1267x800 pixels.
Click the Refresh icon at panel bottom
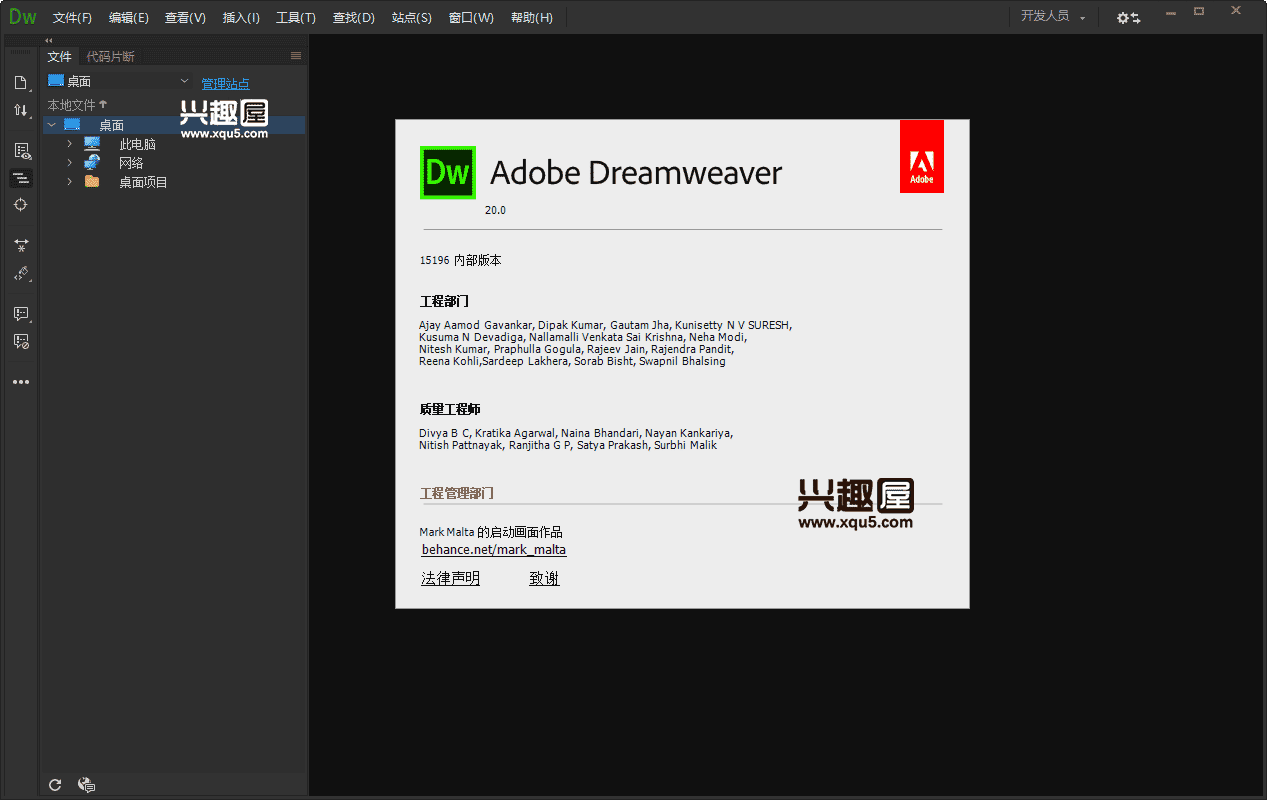[x=55, y=785]
